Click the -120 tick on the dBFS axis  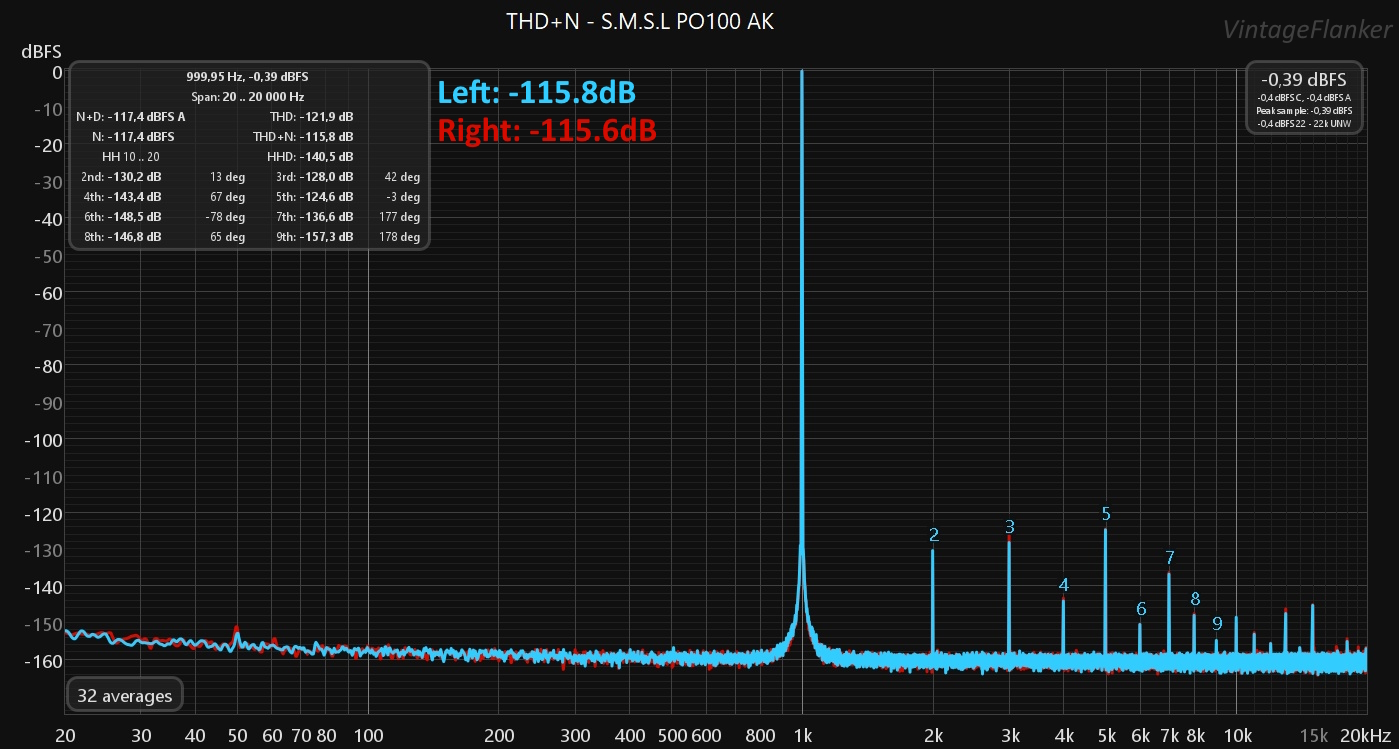[42, 514]
